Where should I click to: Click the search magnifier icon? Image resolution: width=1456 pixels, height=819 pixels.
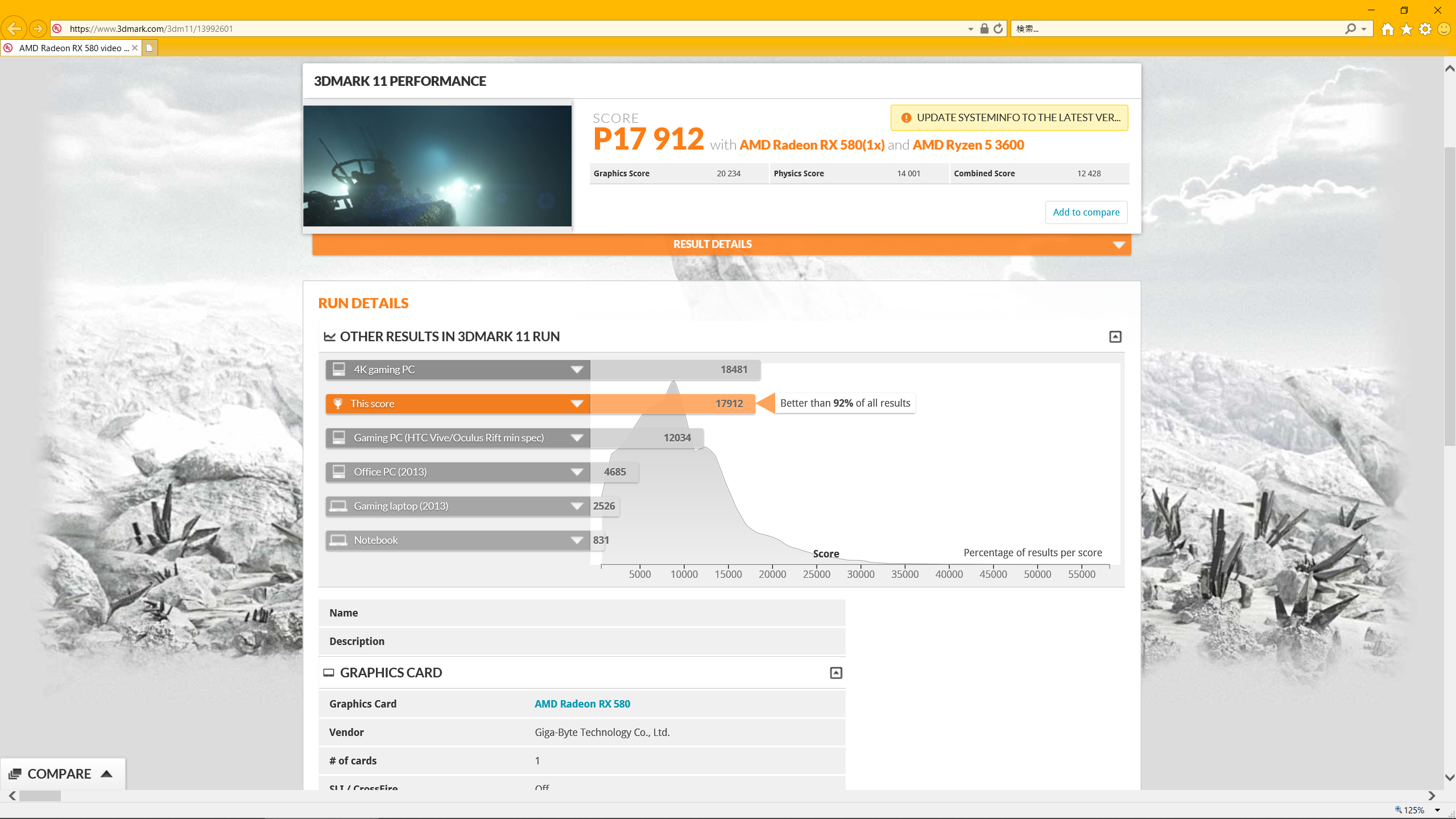(x=1351, y=28)
